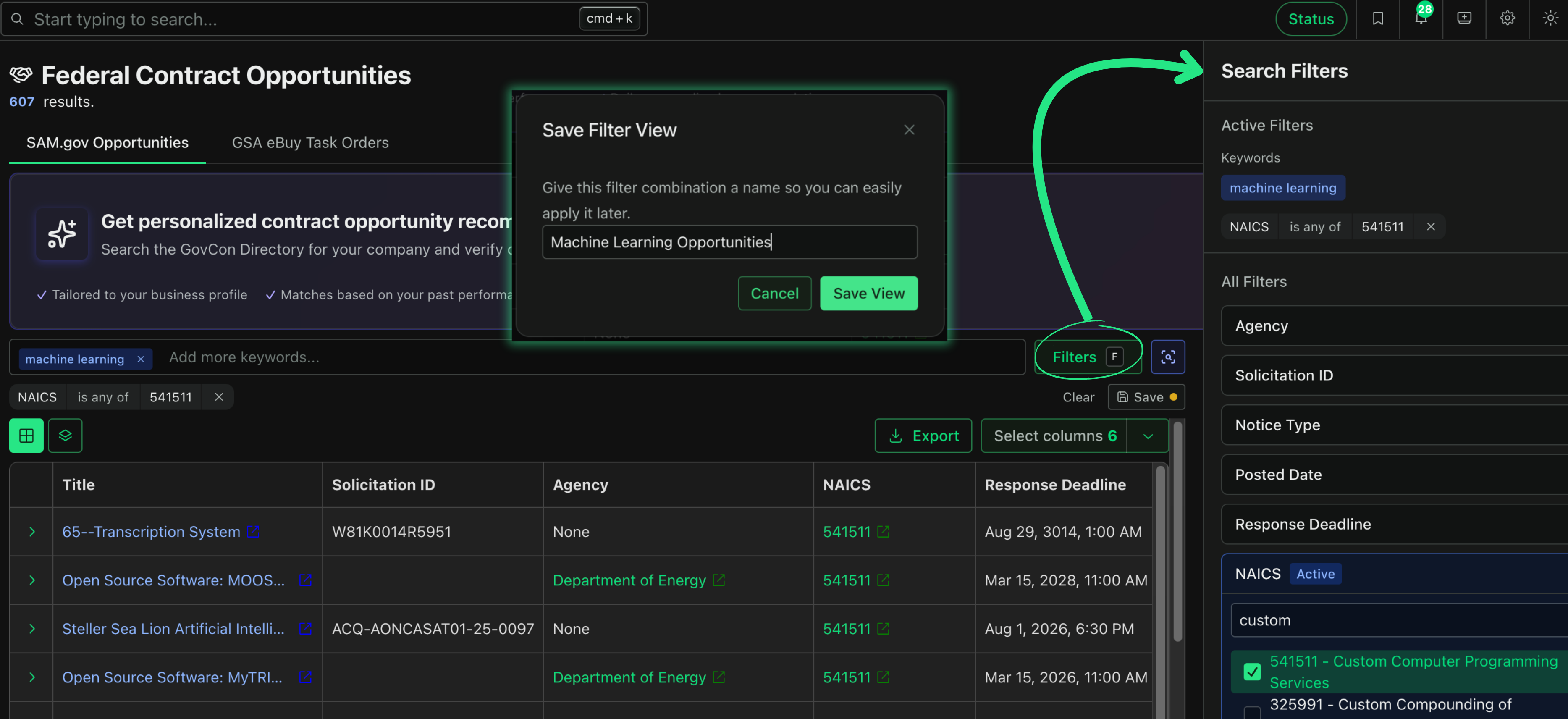
Task: Switch to GSA eBuy Task Orders tab
Action: [310, 142]
